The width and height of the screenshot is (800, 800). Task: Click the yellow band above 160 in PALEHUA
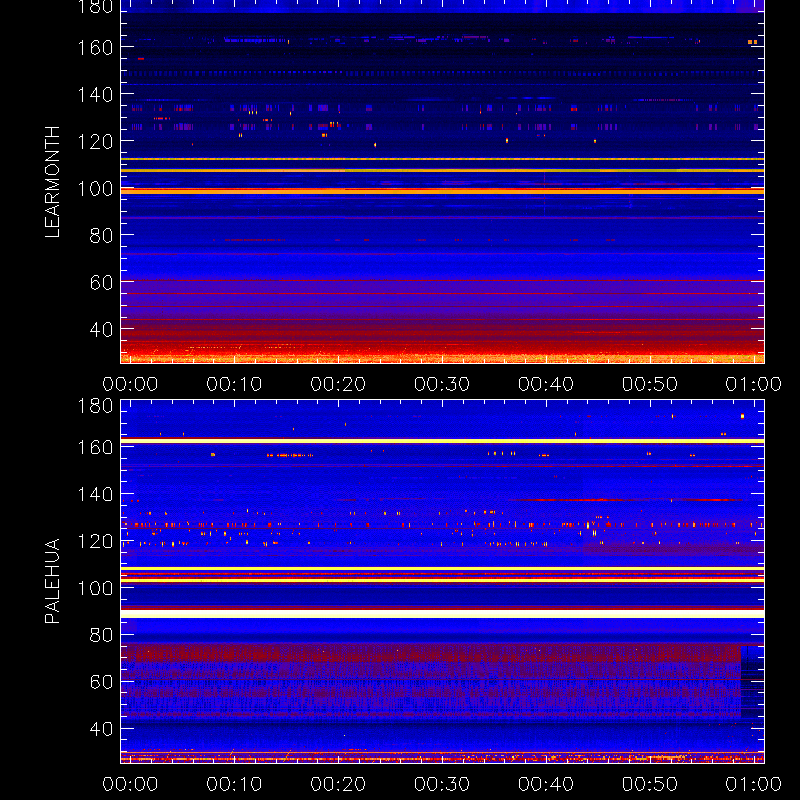tap(442, 441)
